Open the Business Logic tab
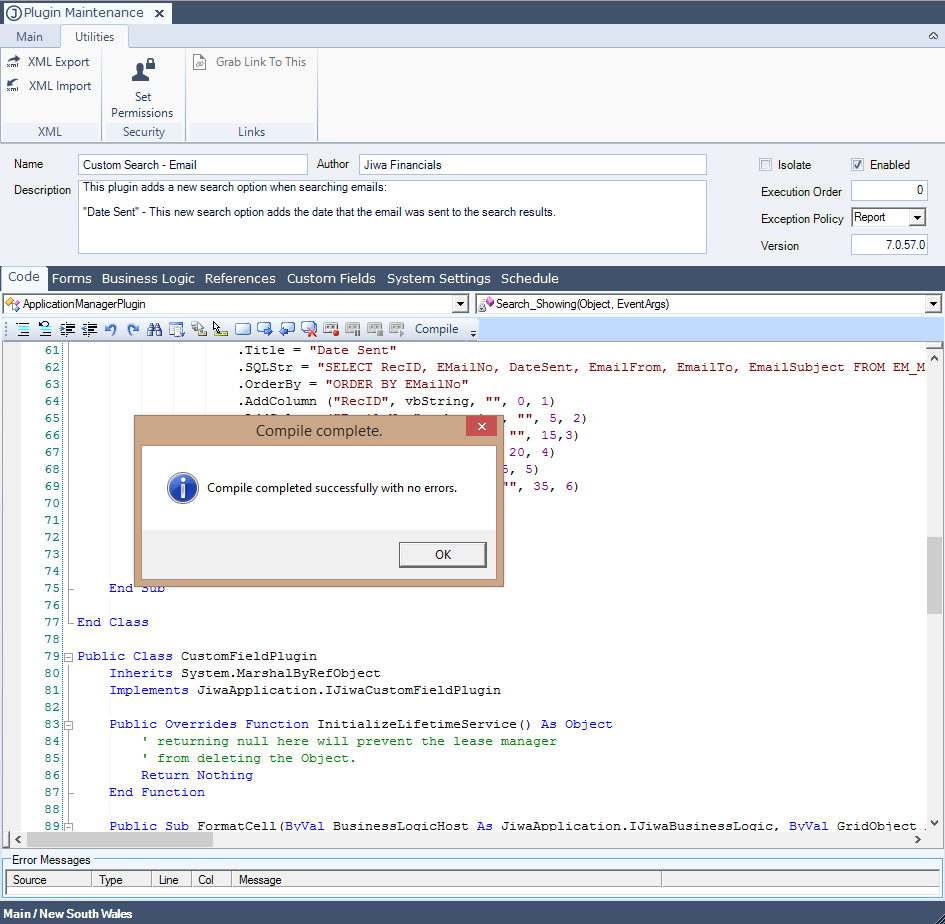945x924 pixels. 148,279
